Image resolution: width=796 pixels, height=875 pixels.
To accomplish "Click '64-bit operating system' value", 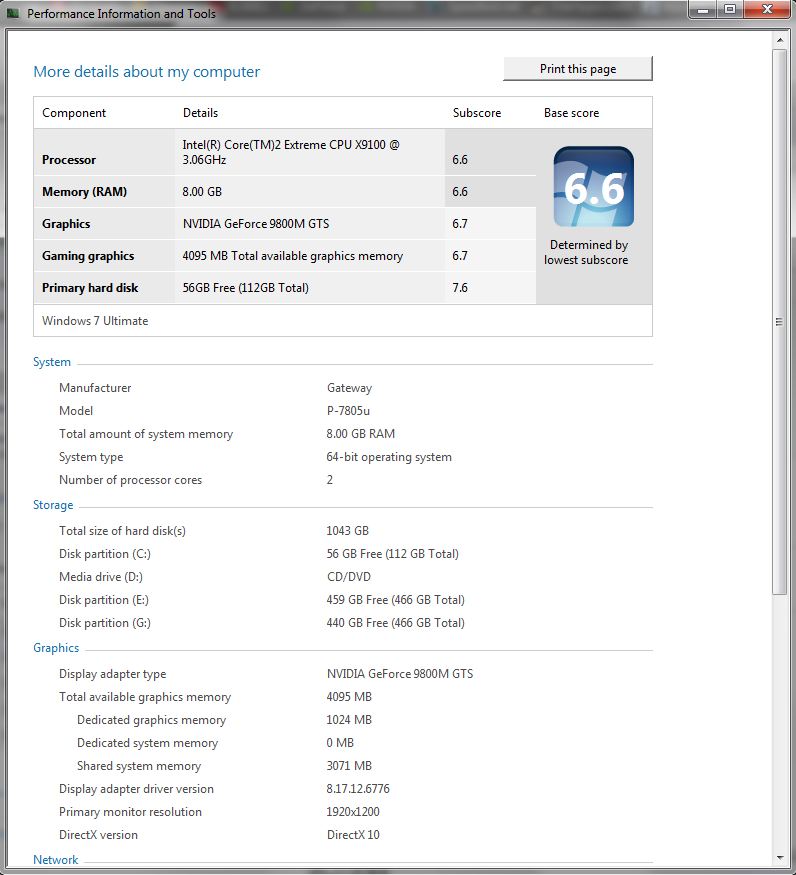I will [389, 457].
